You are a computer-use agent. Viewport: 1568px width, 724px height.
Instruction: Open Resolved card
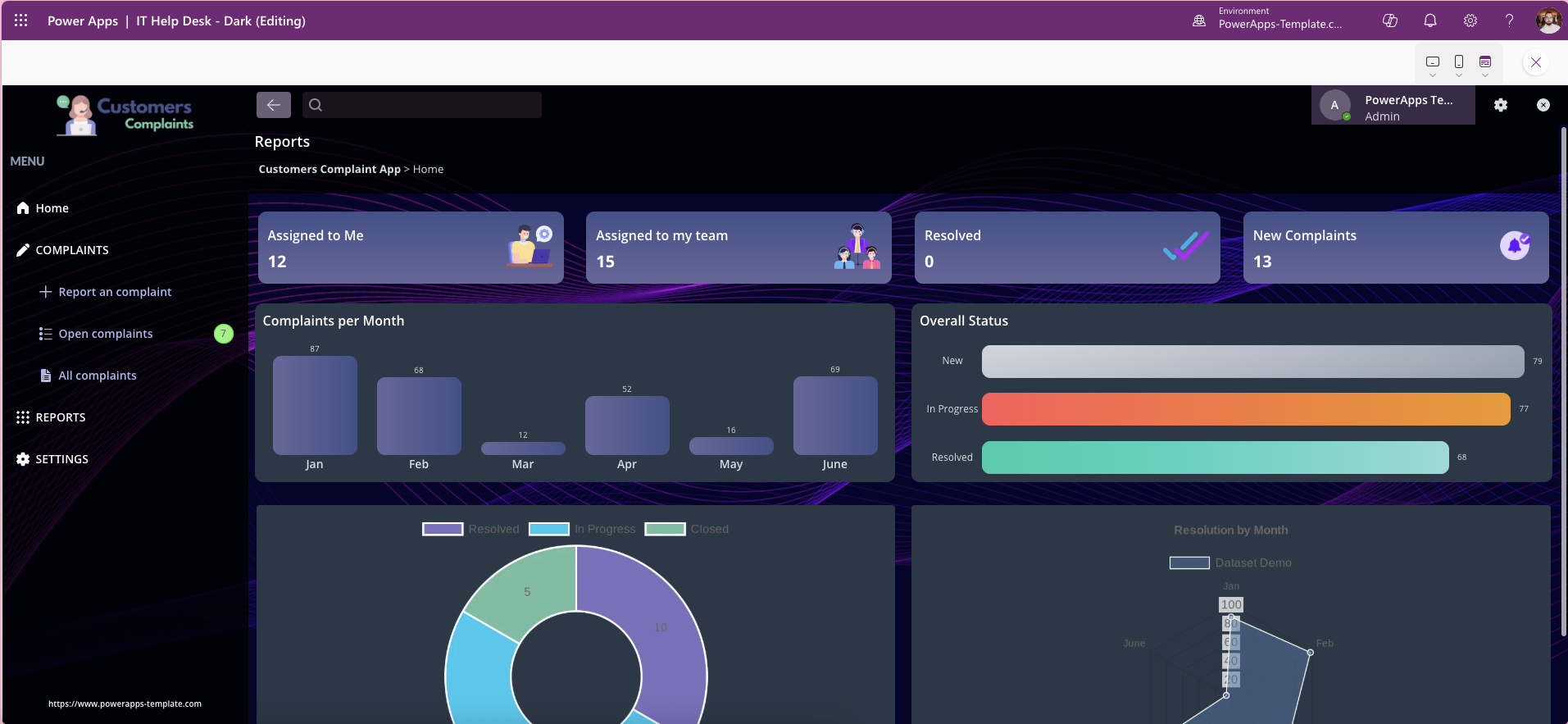[1067, 248]
